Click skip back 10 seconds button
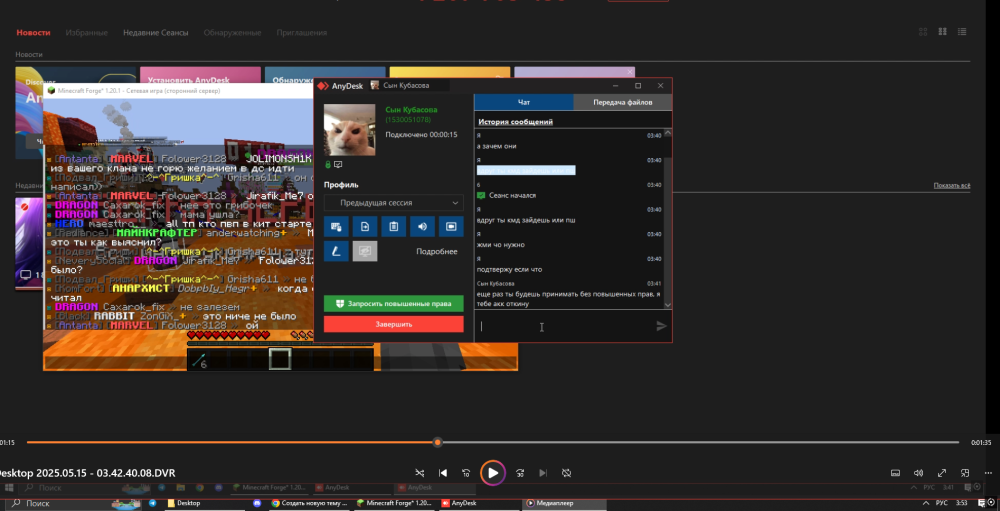Screen dimensions: 1000x511 coord(466,473)
